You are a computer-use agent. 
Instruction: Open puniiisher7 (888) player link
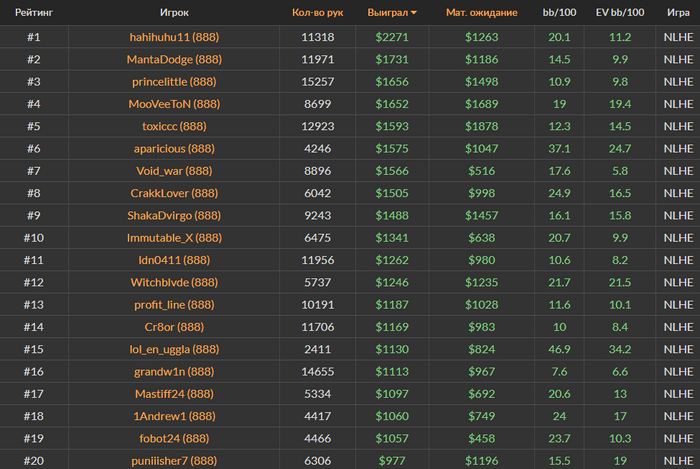(x=174, y=461)
